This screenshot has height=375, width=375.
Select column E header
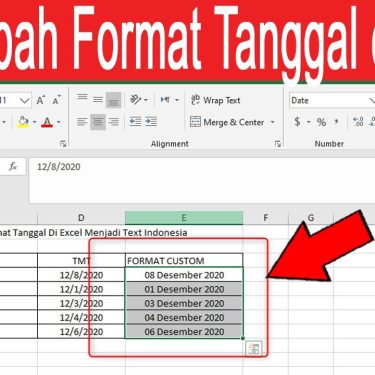coord(184,218)
